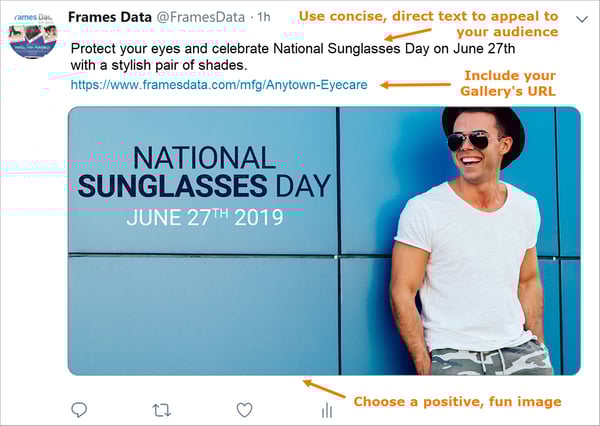Click the 'Include your Gallery's URL' annotation
Viewport: 600px width, 426px height.
(508, 83)
